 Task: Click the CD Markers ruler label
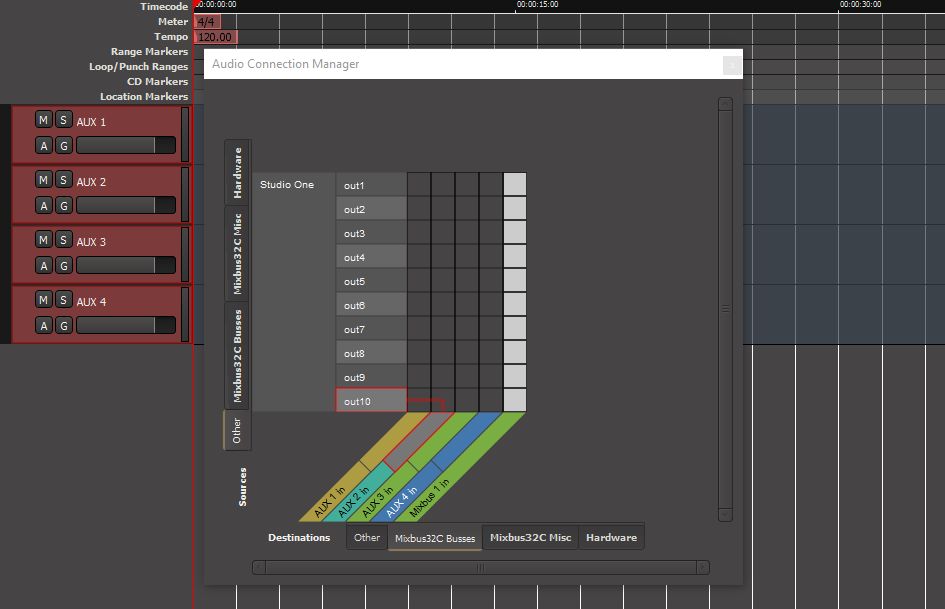click(157, 81)
